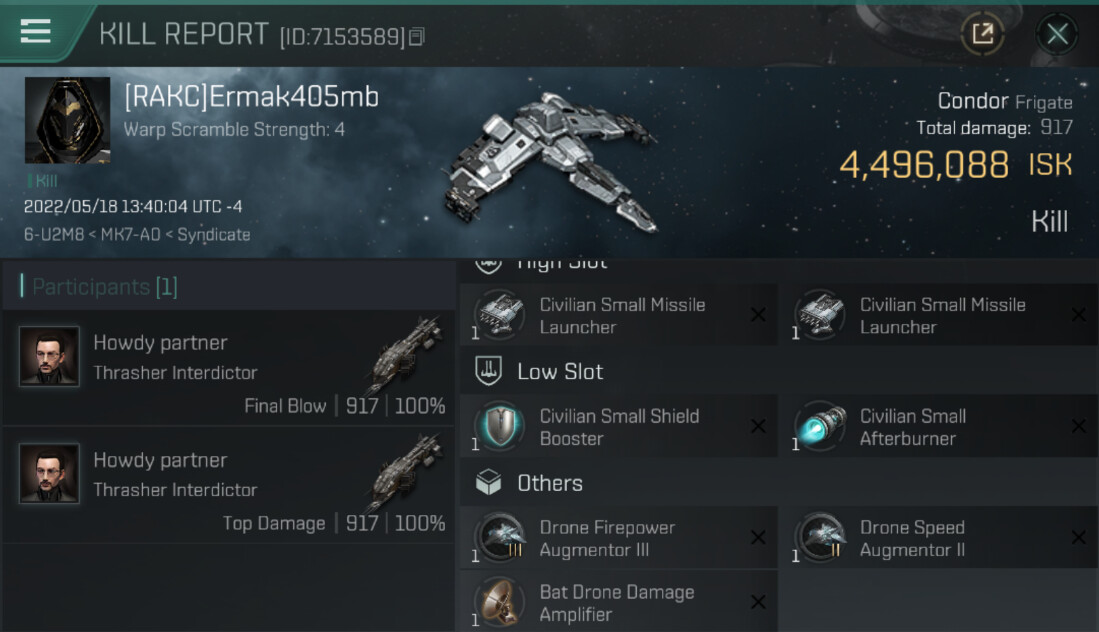
Task: Select the Civilian Small Afterburner icon
Action: pyautogui.click(x=821, y=426)
